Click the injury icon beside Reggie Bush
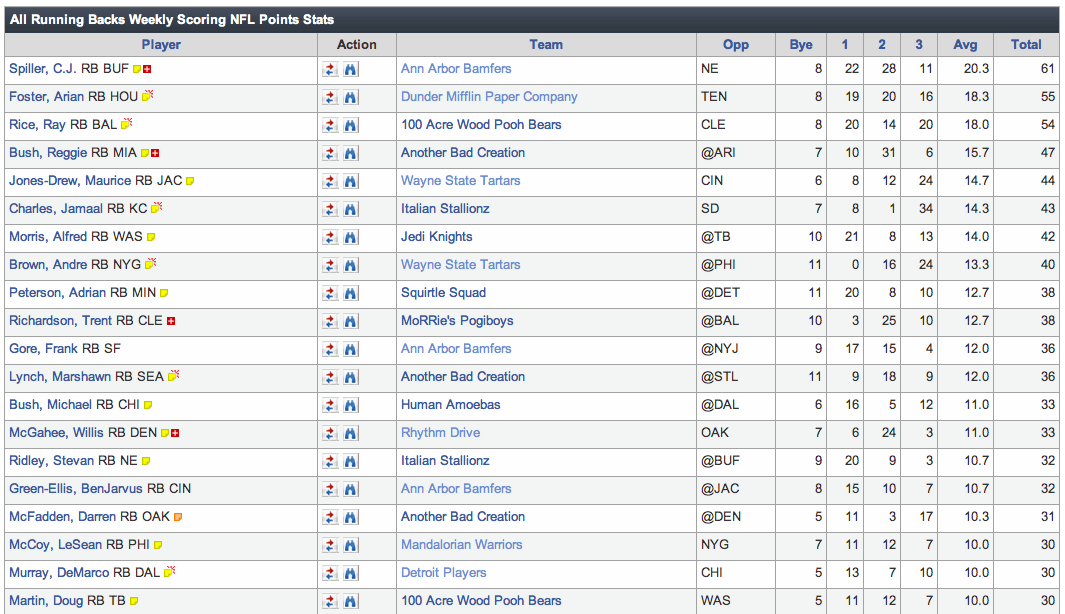1065x614 pixels. click(x=156, y=153)
